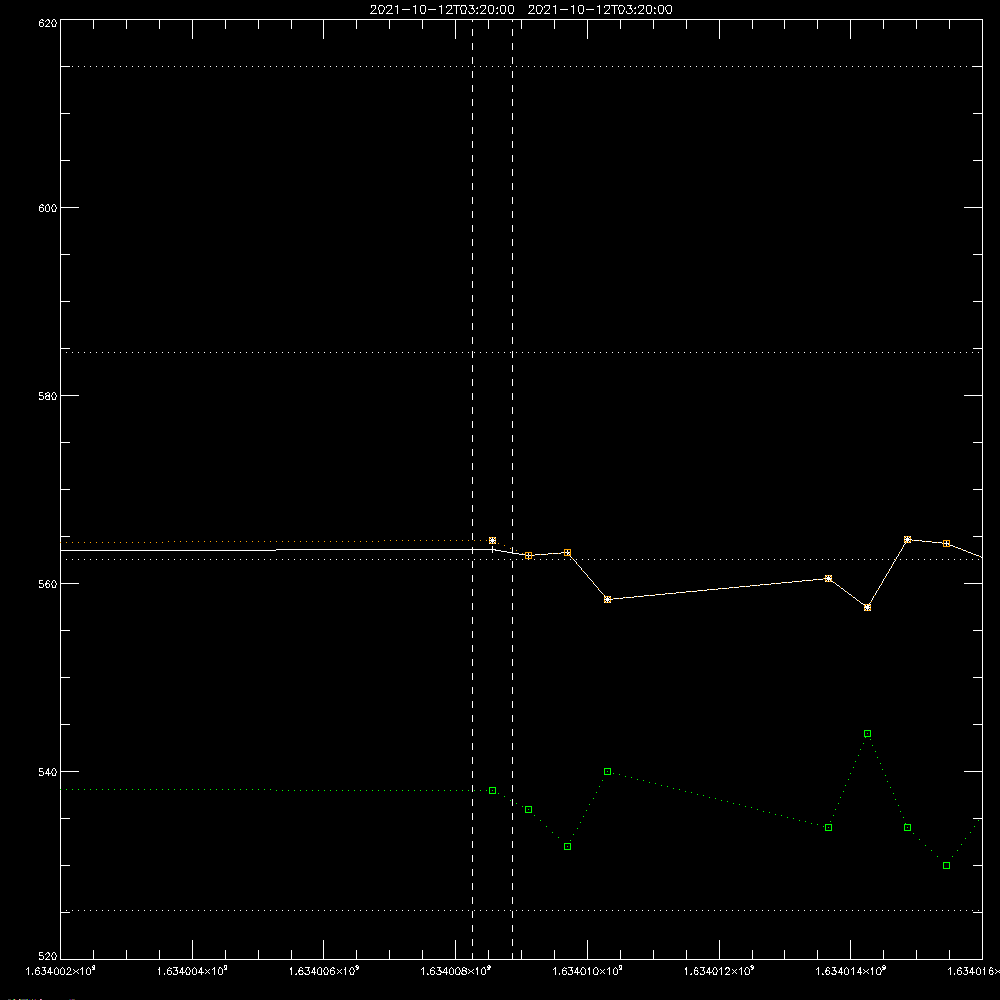Image resolution: width=1000 pixels, height=1000 pixels.
Task: Select the green data marker on the 540 level
Action: coord(607,772)
